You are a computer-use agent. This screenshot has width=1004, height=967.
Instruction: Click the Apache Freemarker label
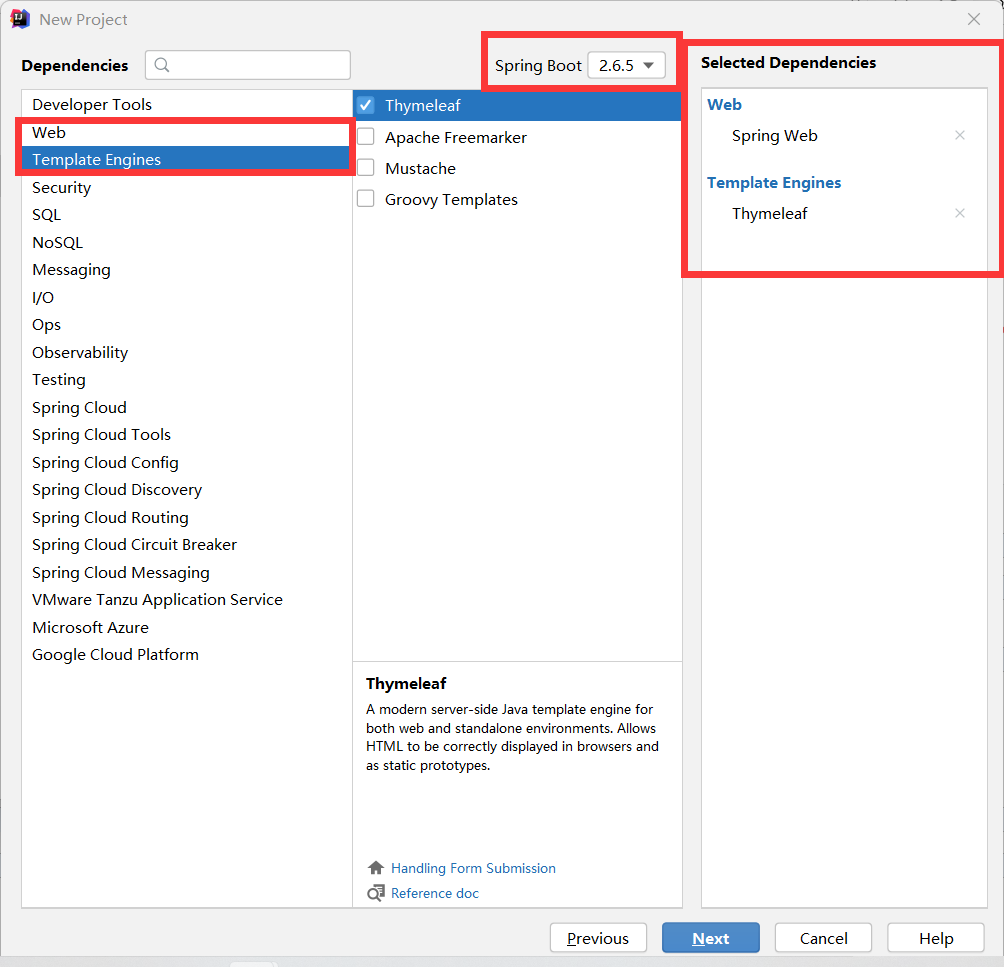click(456, 138)
